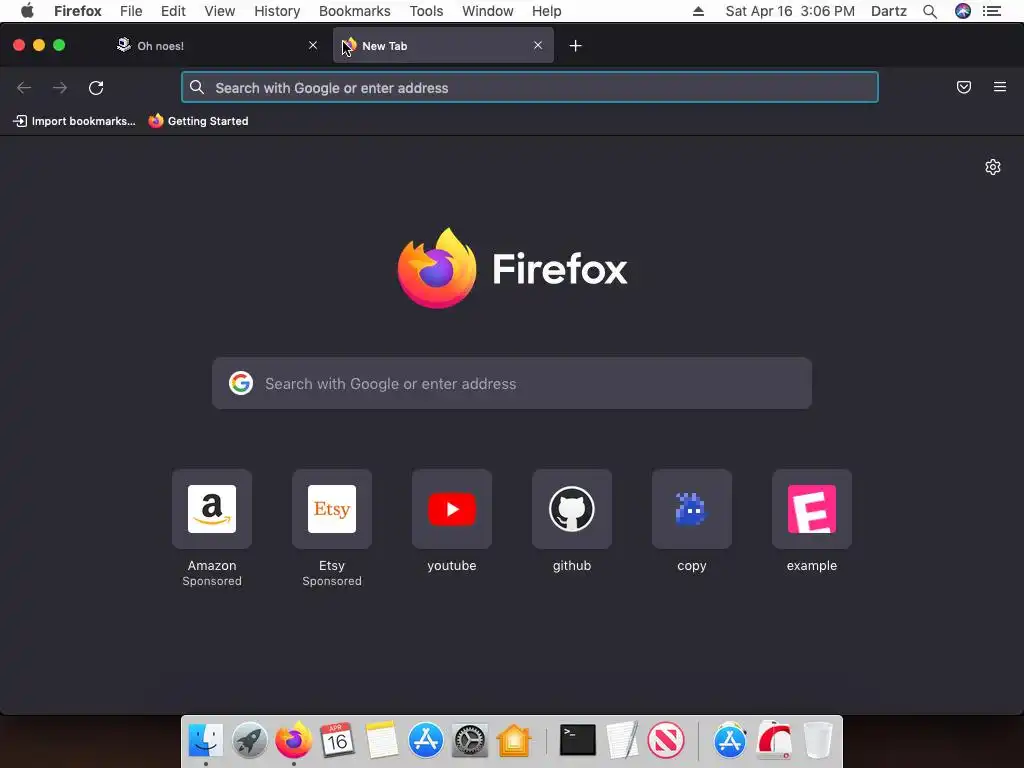Screen dimensions: 1024x768
Task: Open the History menu
Action: (277, 11)
